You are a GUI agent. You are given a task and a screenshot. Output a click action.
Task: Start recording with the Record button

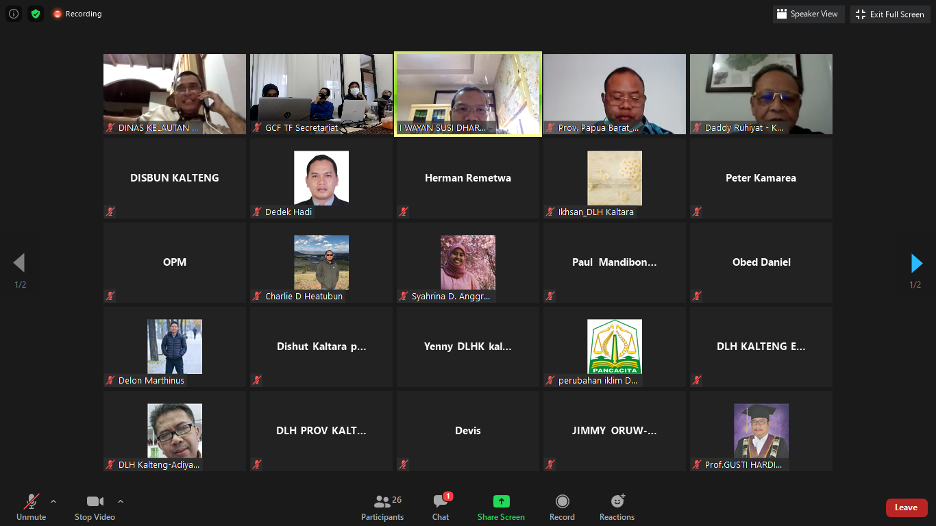coord(562,506)
